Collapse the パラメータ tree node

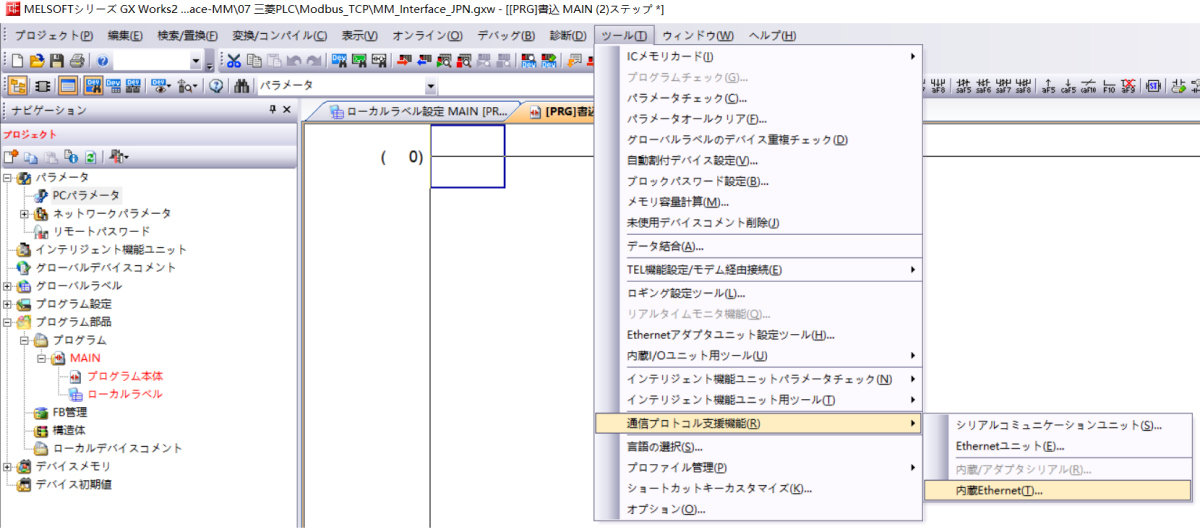[8, 177]
